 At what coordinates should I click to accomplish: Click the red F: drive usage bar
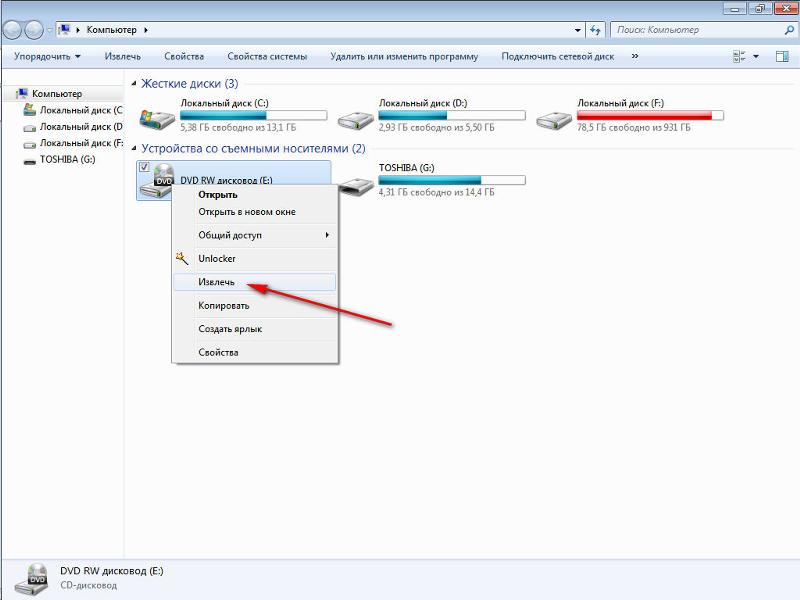[650, 115]
